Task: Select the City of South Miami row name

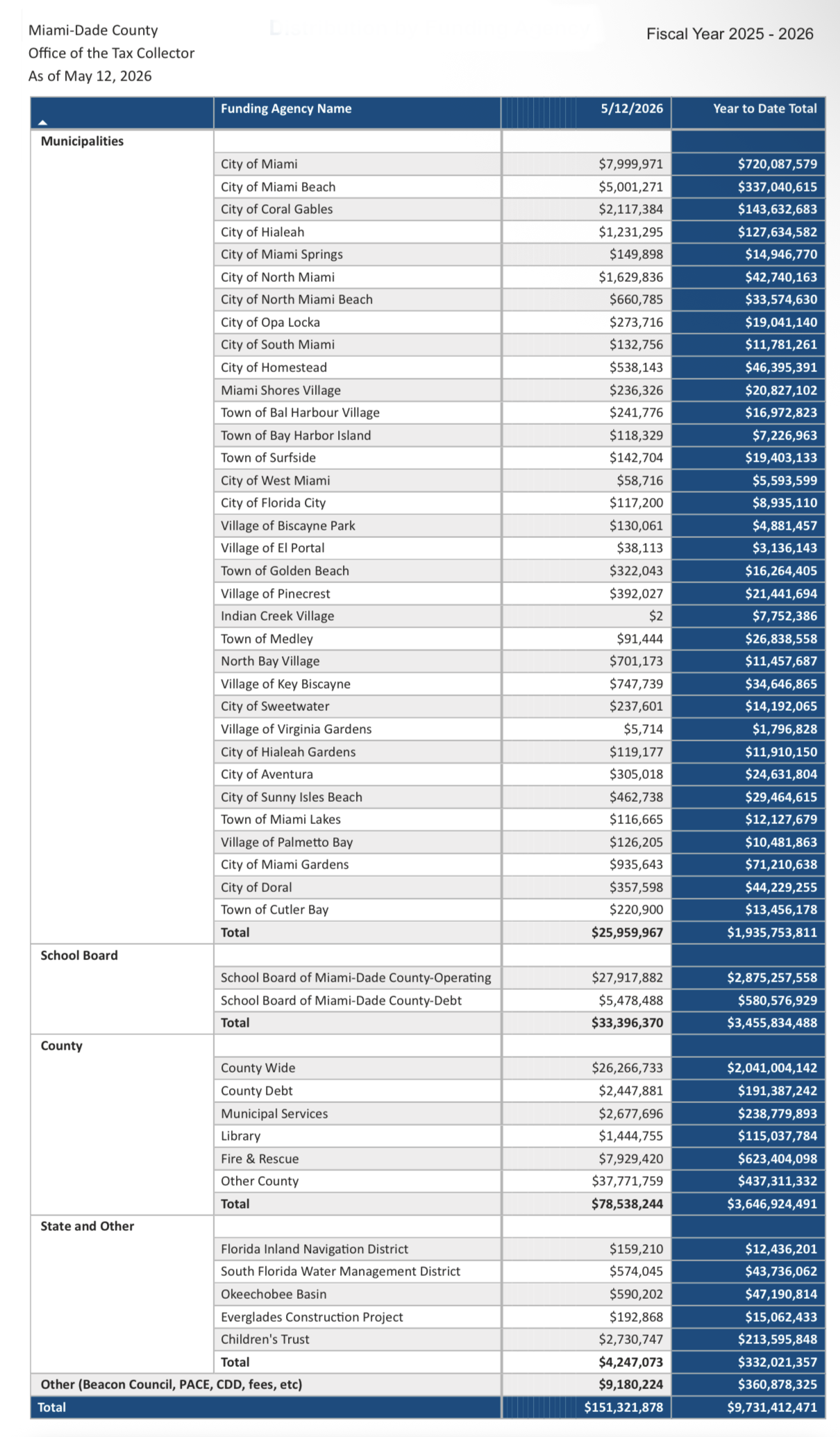Action: 278,344
